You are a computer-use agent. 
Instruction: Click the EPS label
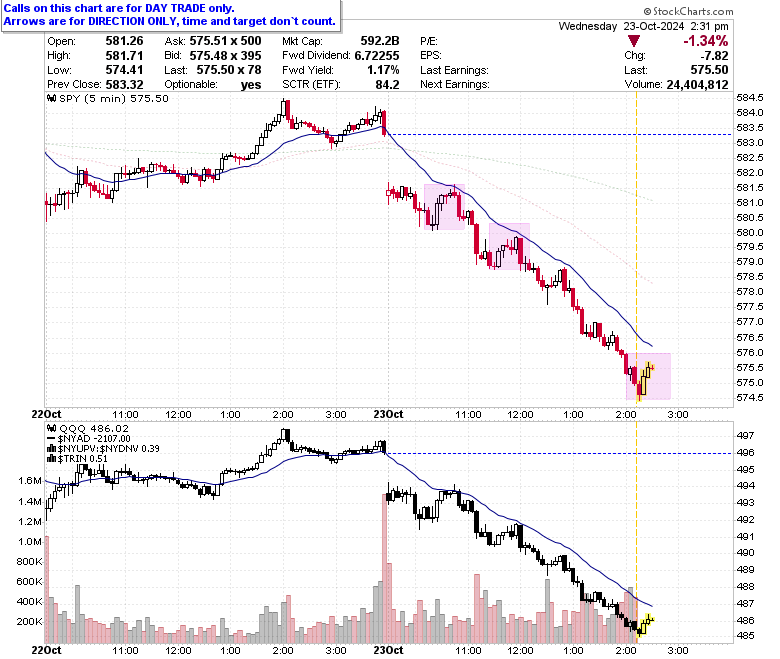(x=431, y=55)
